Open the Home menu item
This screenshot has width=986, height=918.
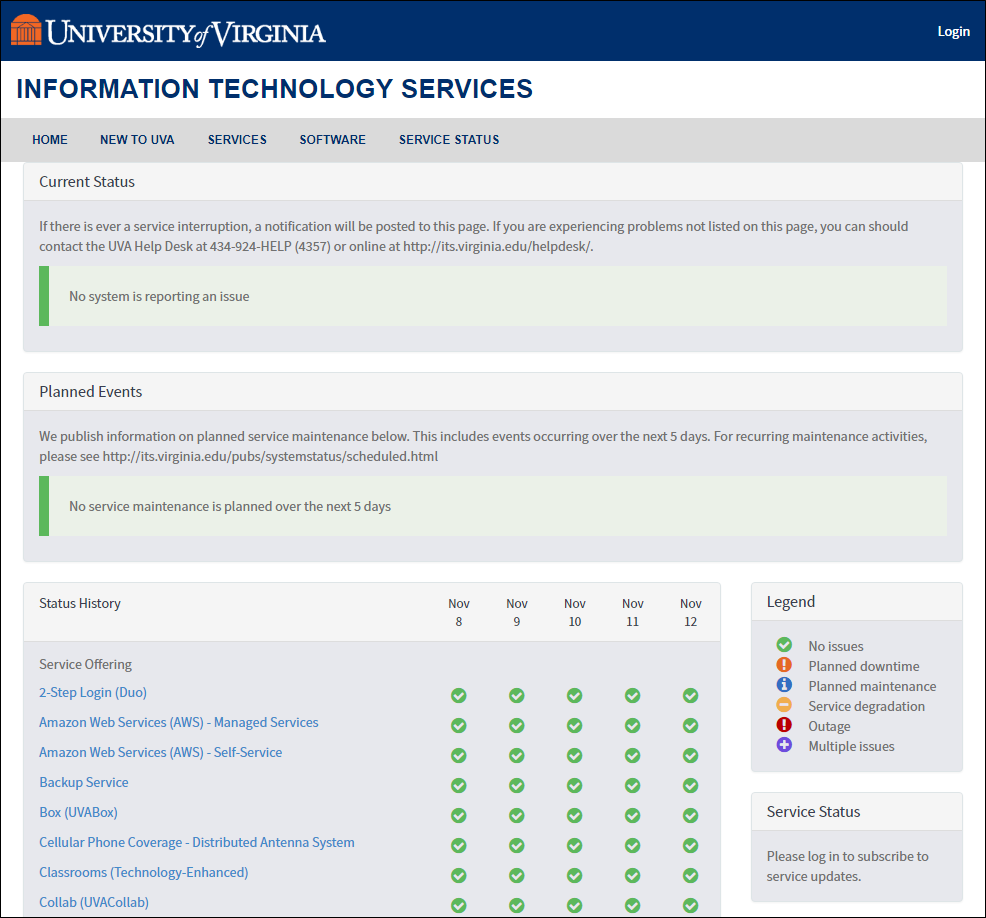[50, 140]
